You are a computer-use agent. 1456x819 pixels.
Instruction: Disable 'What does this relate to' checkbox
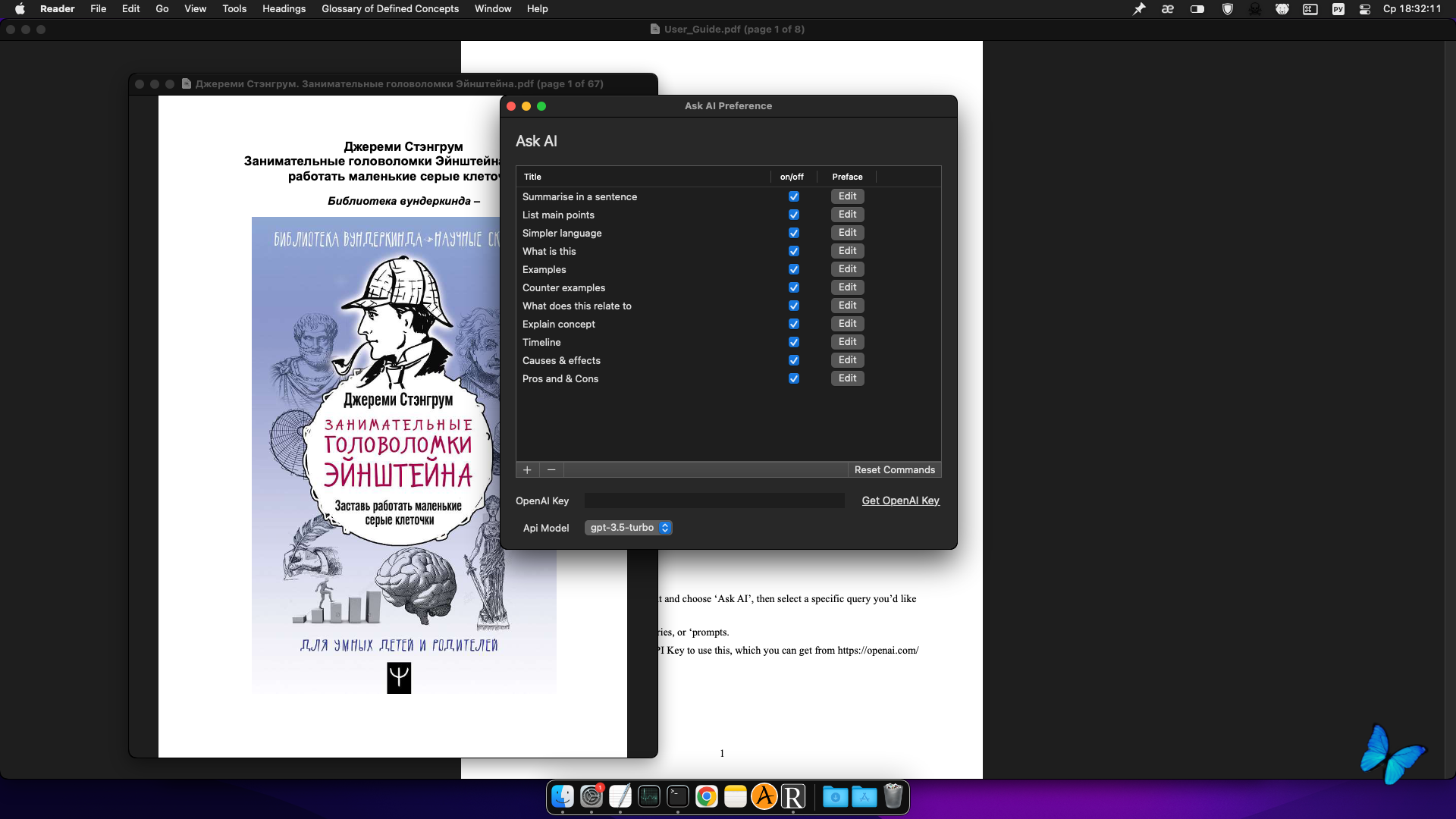(794, 306)
